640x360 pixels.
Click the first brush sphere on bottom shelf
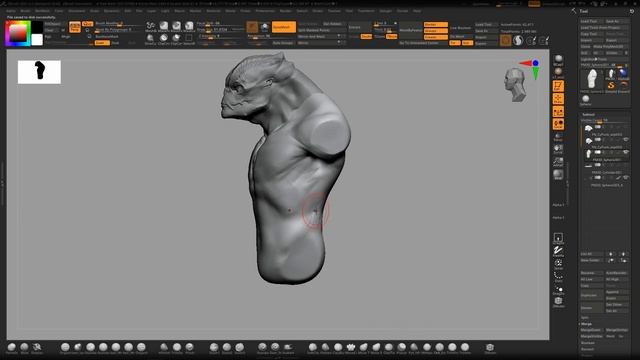point(11,347)
